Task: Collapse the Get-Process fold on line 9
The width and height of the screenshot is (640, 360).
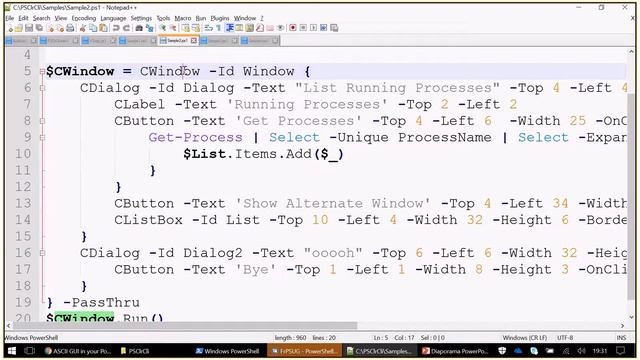Action: point(42,138)
